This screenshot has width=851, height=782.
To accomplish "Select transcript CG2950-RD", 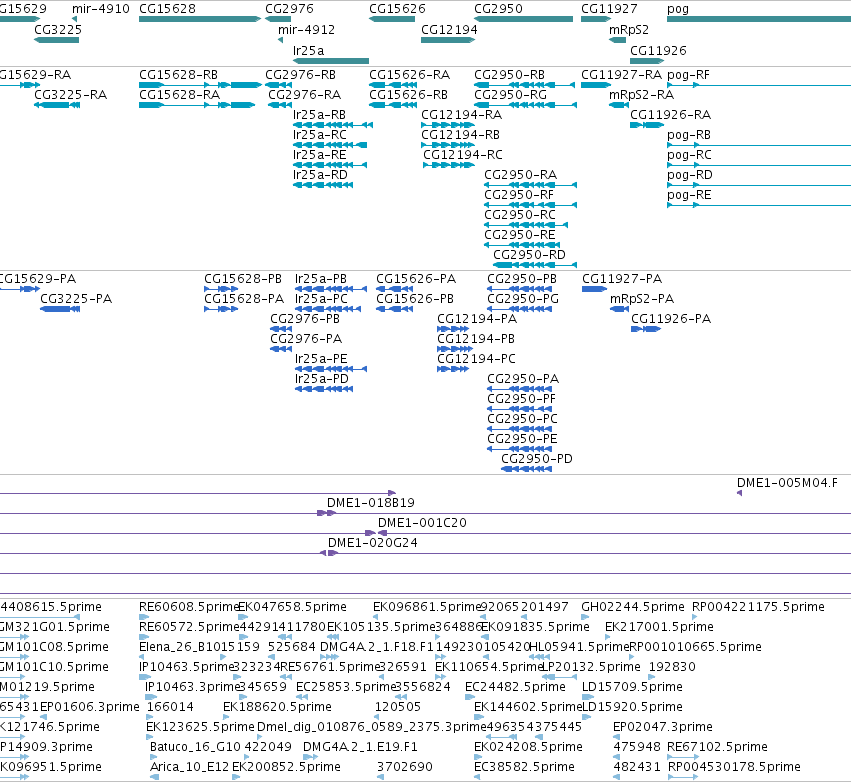I will pos(529,255).
